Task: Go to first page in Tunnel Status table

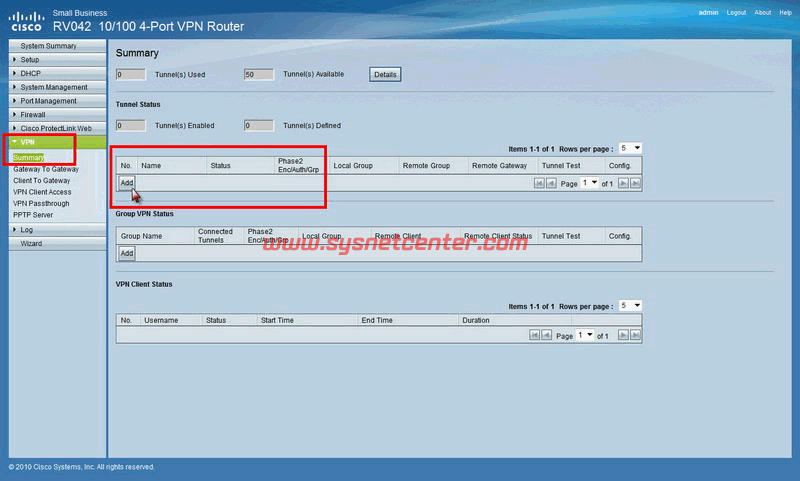Action: [539, 183]
